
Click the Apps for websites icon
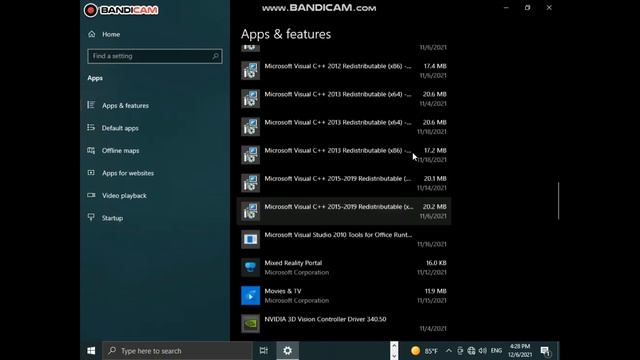pos(91,173)
